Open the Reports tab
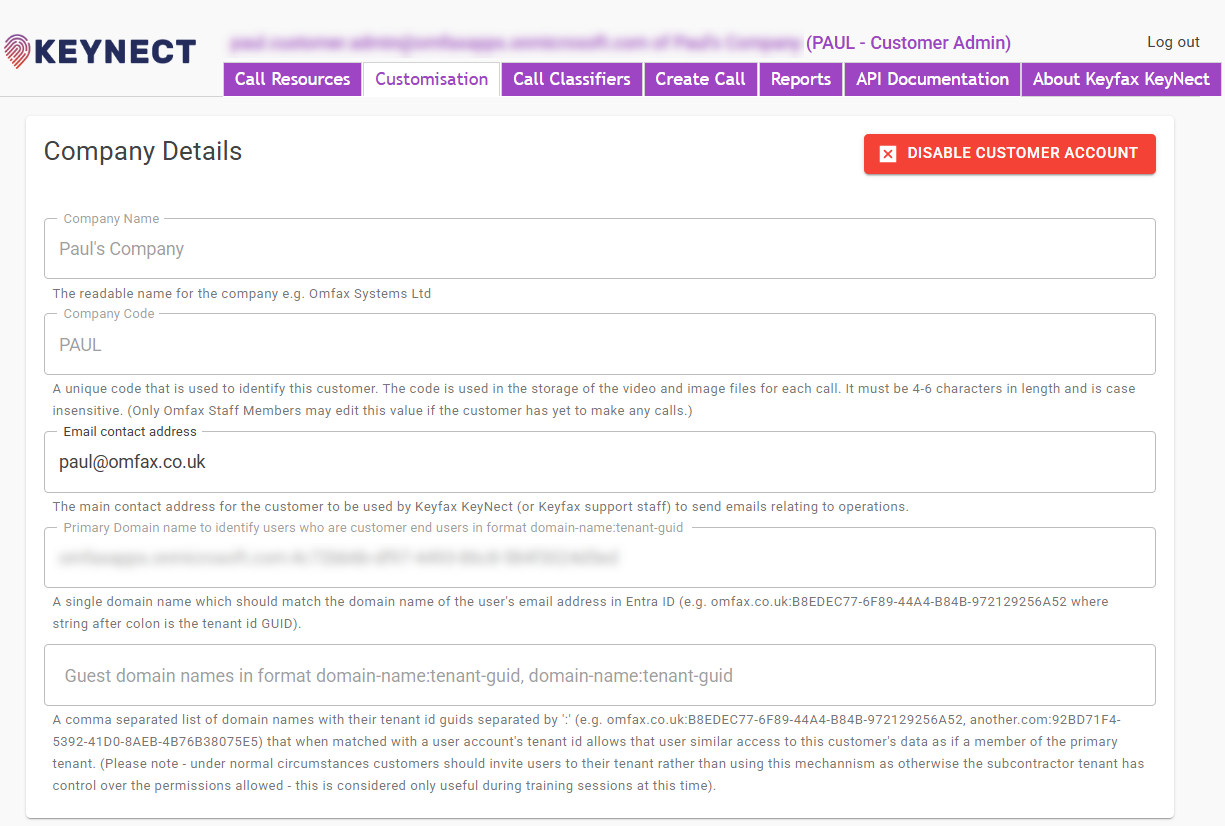Image resolution: width=1225 pixels, height=826 pixels. pyautogui.click(x=800, y=80)
